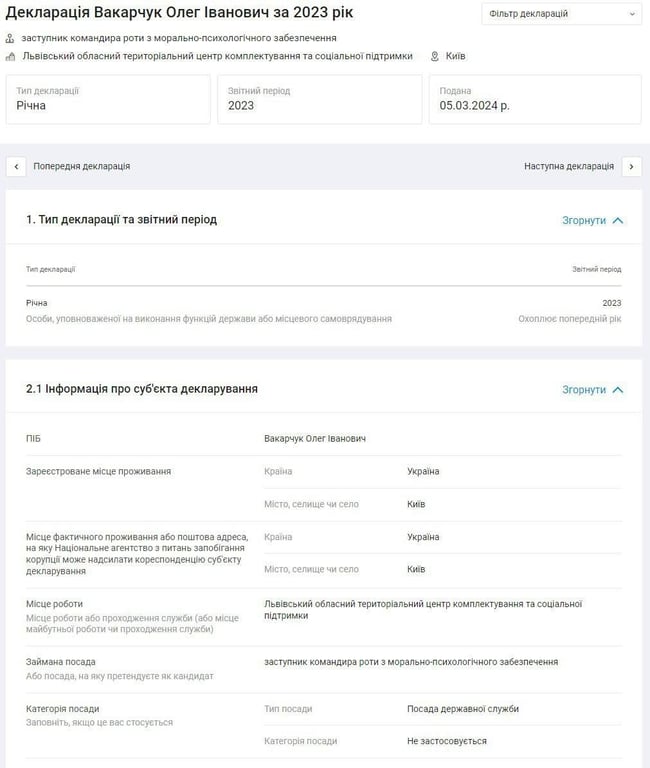This screenshot has height=768, width=650.
Task: Click the location pin icon near Київ
Action: coord(435,56)
